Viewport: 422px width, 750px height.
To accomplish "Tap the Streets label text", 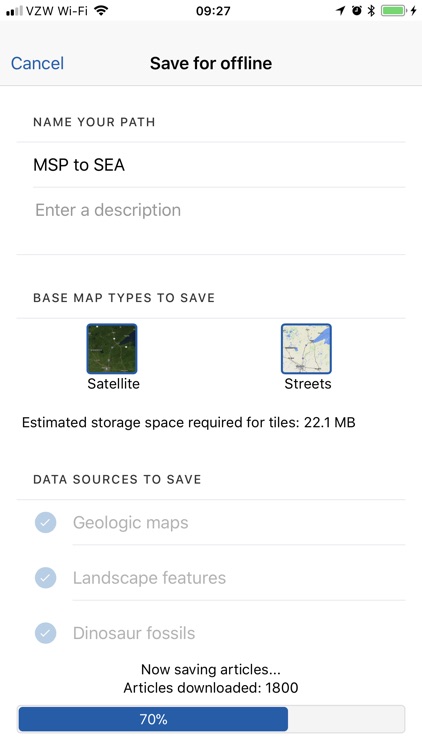I will pyautogui.click(x=308, y=384).
